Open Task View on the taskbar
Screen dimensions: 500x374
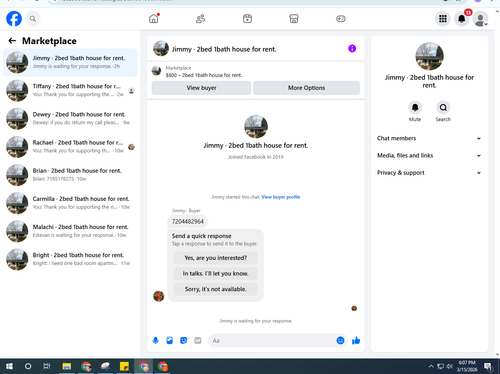click(47, 367)
